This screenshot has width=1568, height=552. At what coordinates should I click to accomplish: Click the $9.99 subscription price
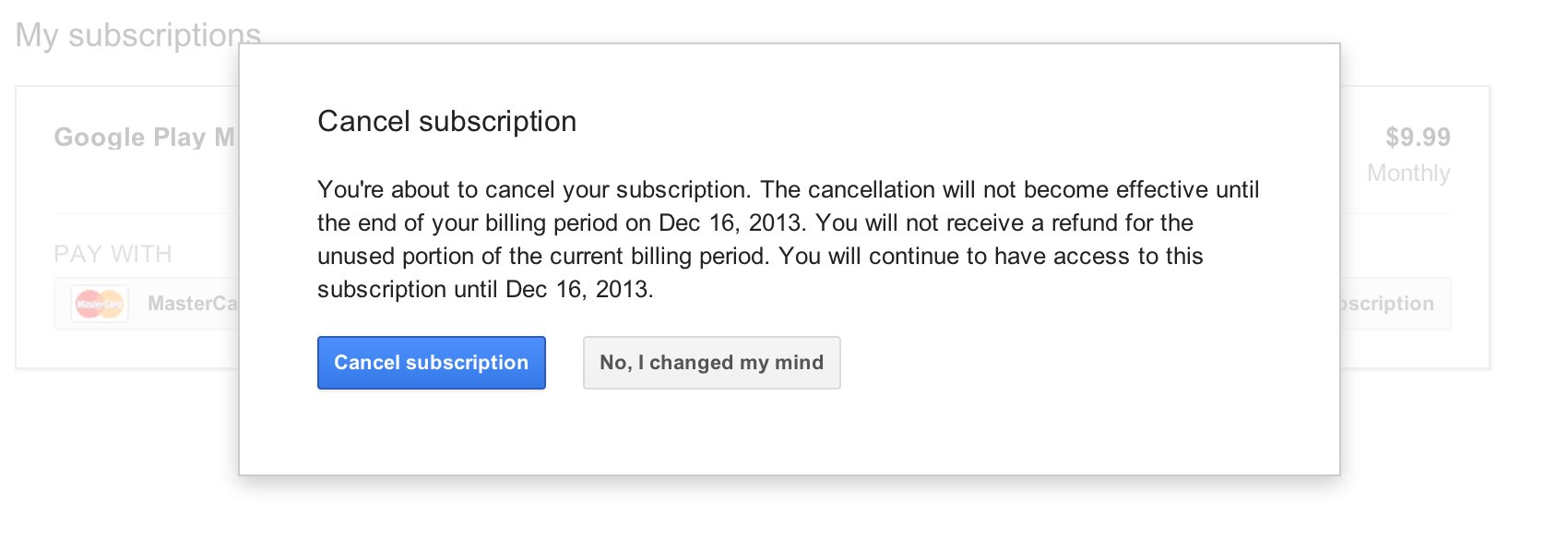(x=1417, y=138)
